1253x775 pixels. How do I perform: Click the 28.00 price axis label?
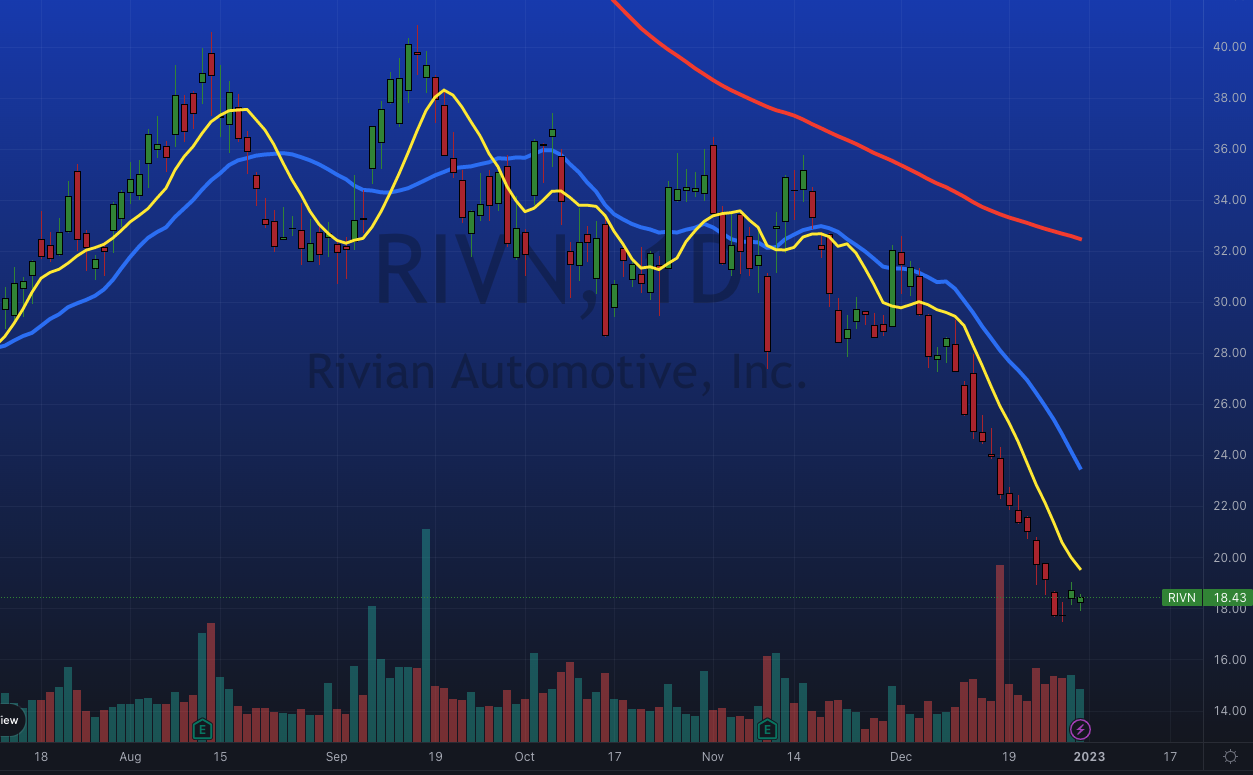[x=1229, y=353]
